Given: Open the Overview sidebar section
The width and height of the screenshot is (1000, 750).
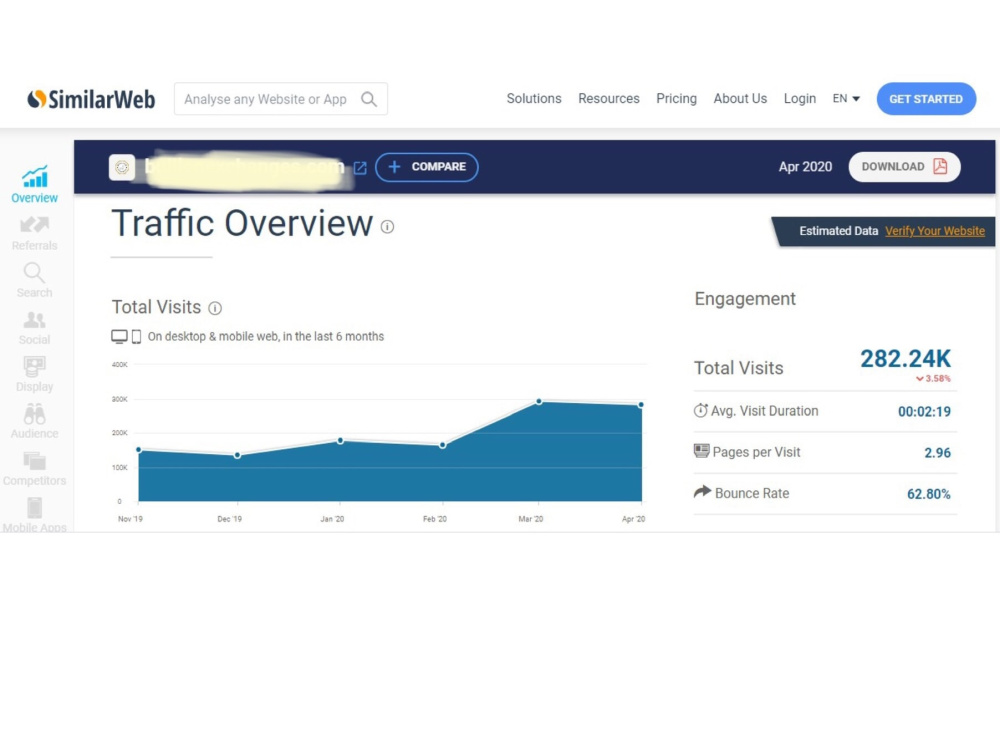Looking at the screenshot, I should 34,184.
